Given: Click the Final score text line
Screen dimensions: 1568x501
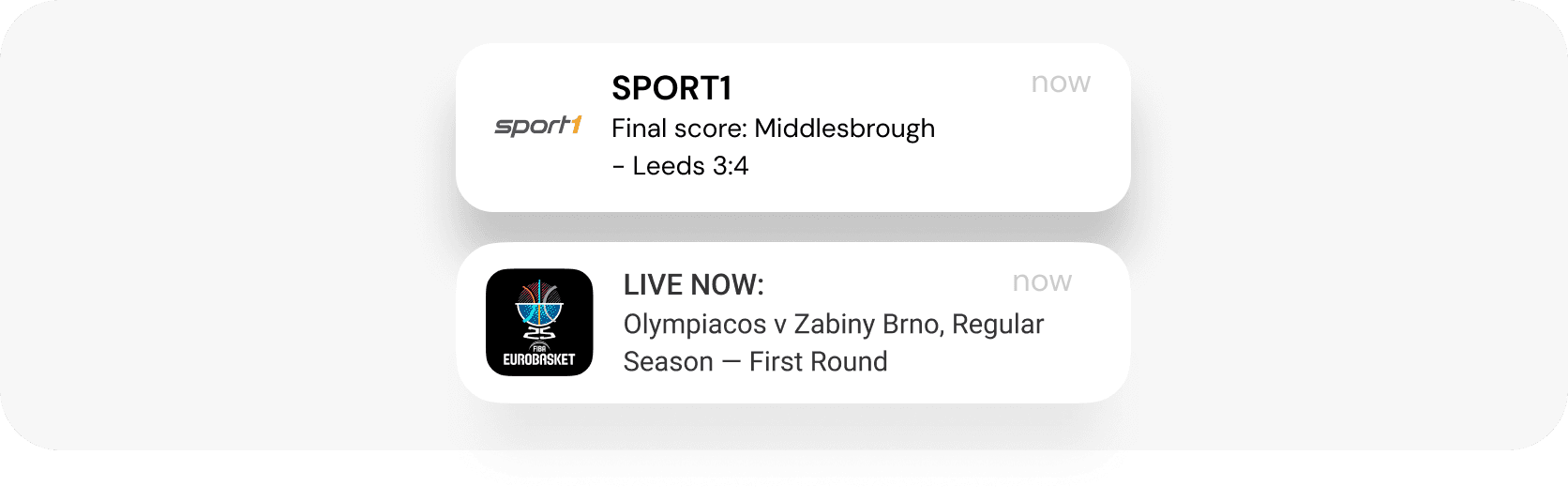Looking at the screenshot, I should pos(773,128).
